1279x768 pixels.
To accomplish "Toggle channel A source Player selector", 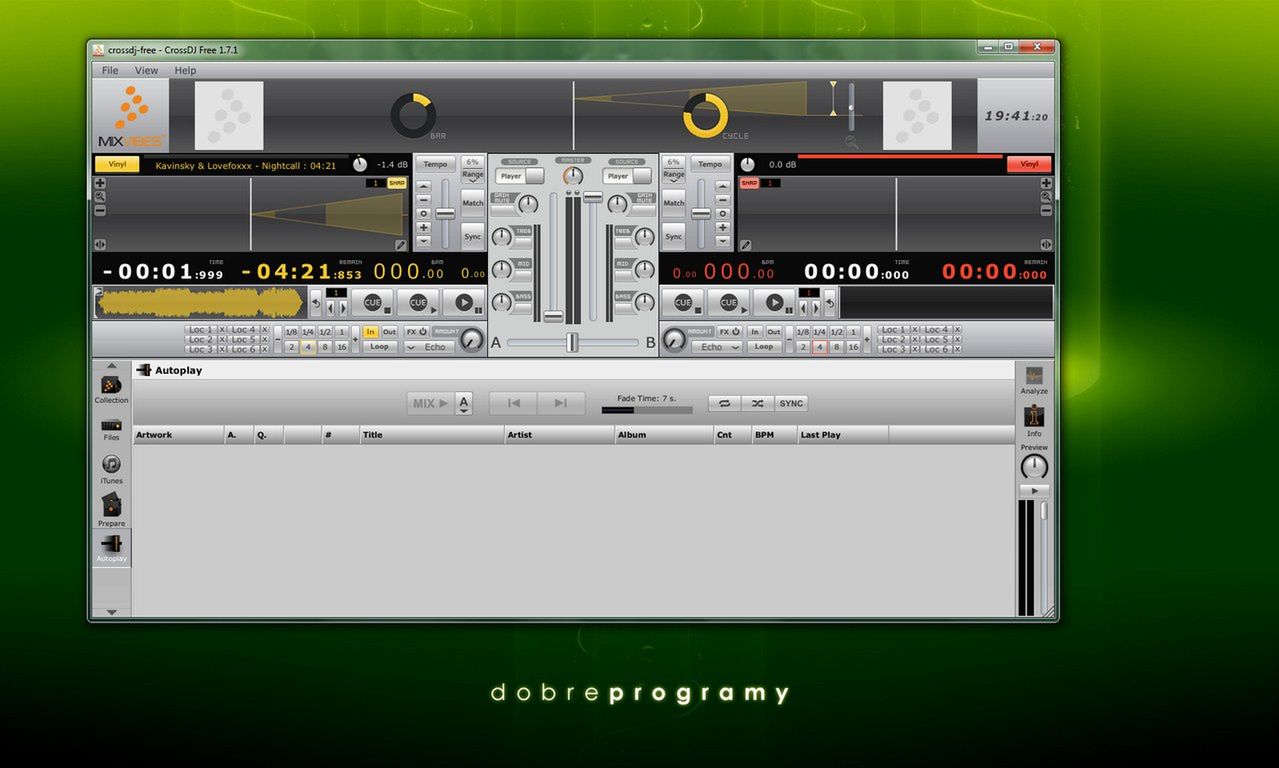I will click(x=520, y=176).
